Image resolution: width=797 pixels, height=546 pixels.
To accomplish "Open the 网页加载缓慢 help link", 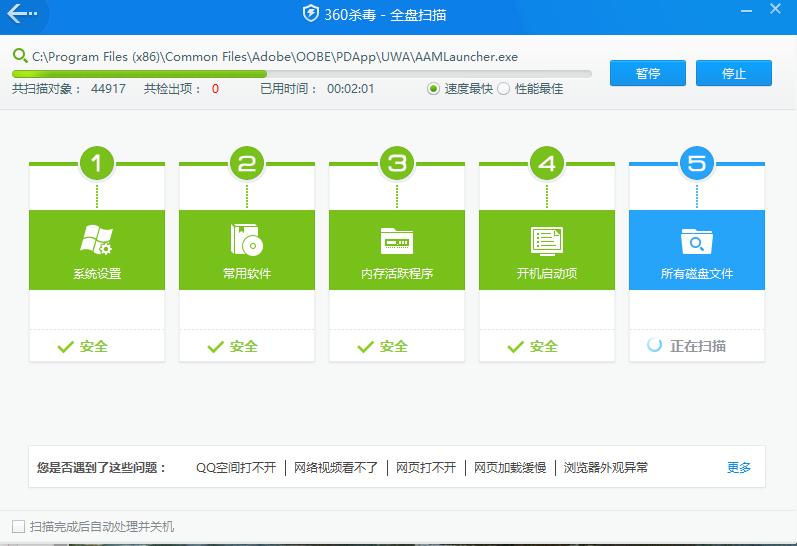I will [510, 467].
